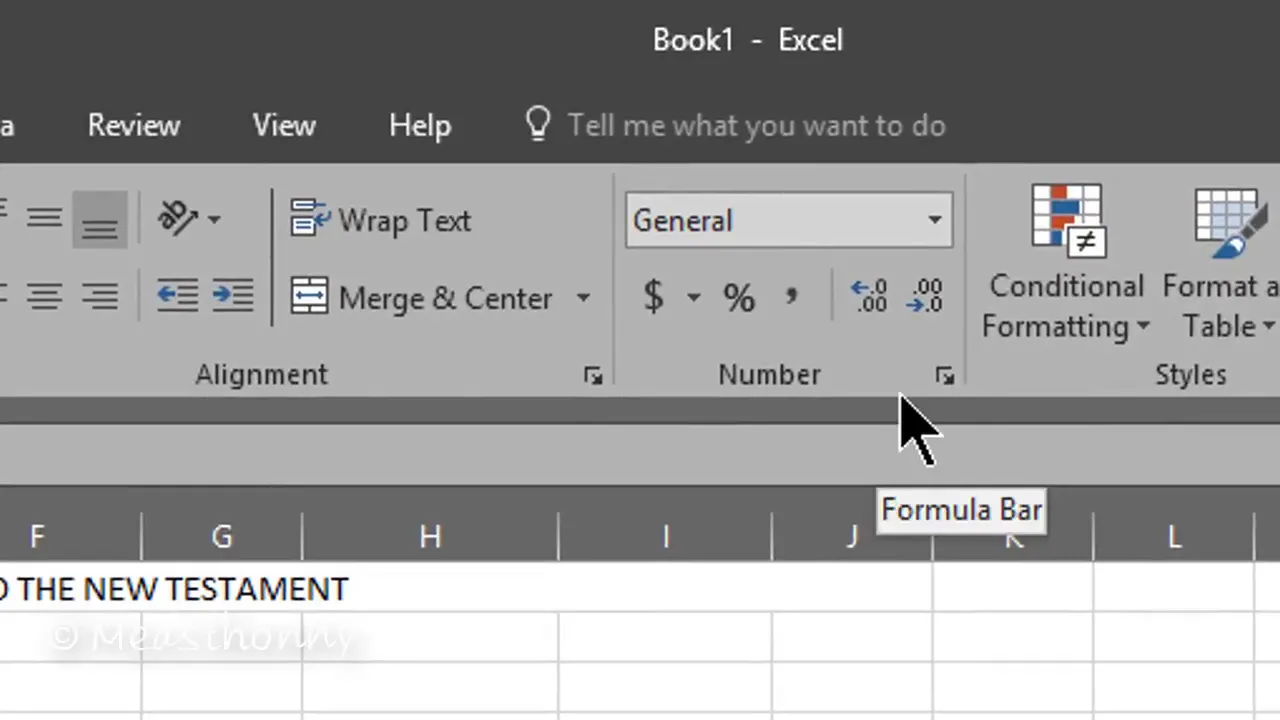Image resolution: width=1280 pixels, height=720 pixels.
Task: Open the Help tab
Action: (420, 125)
